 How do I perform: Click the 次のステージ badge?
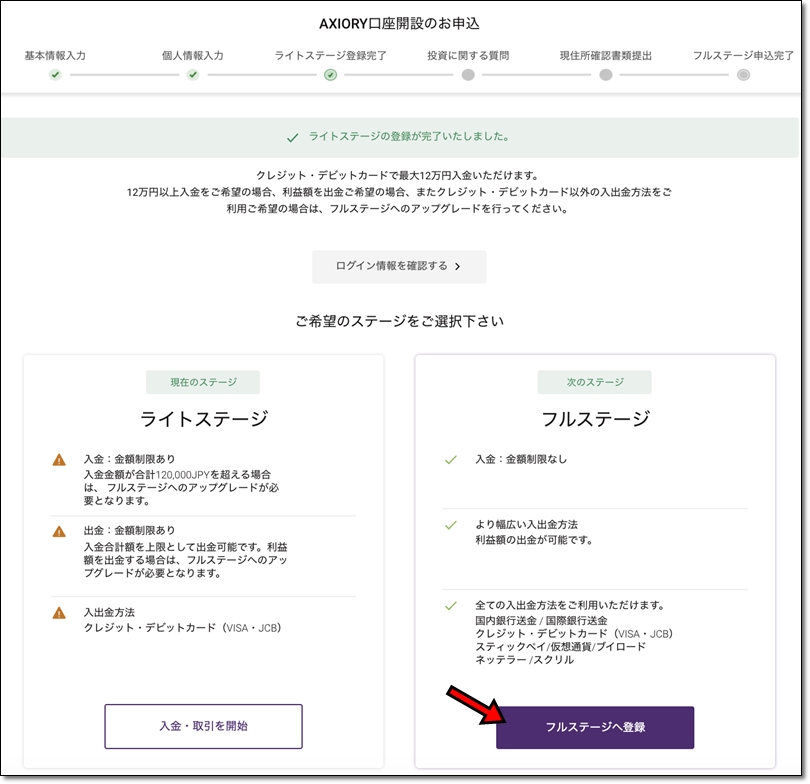click(595, 382)
